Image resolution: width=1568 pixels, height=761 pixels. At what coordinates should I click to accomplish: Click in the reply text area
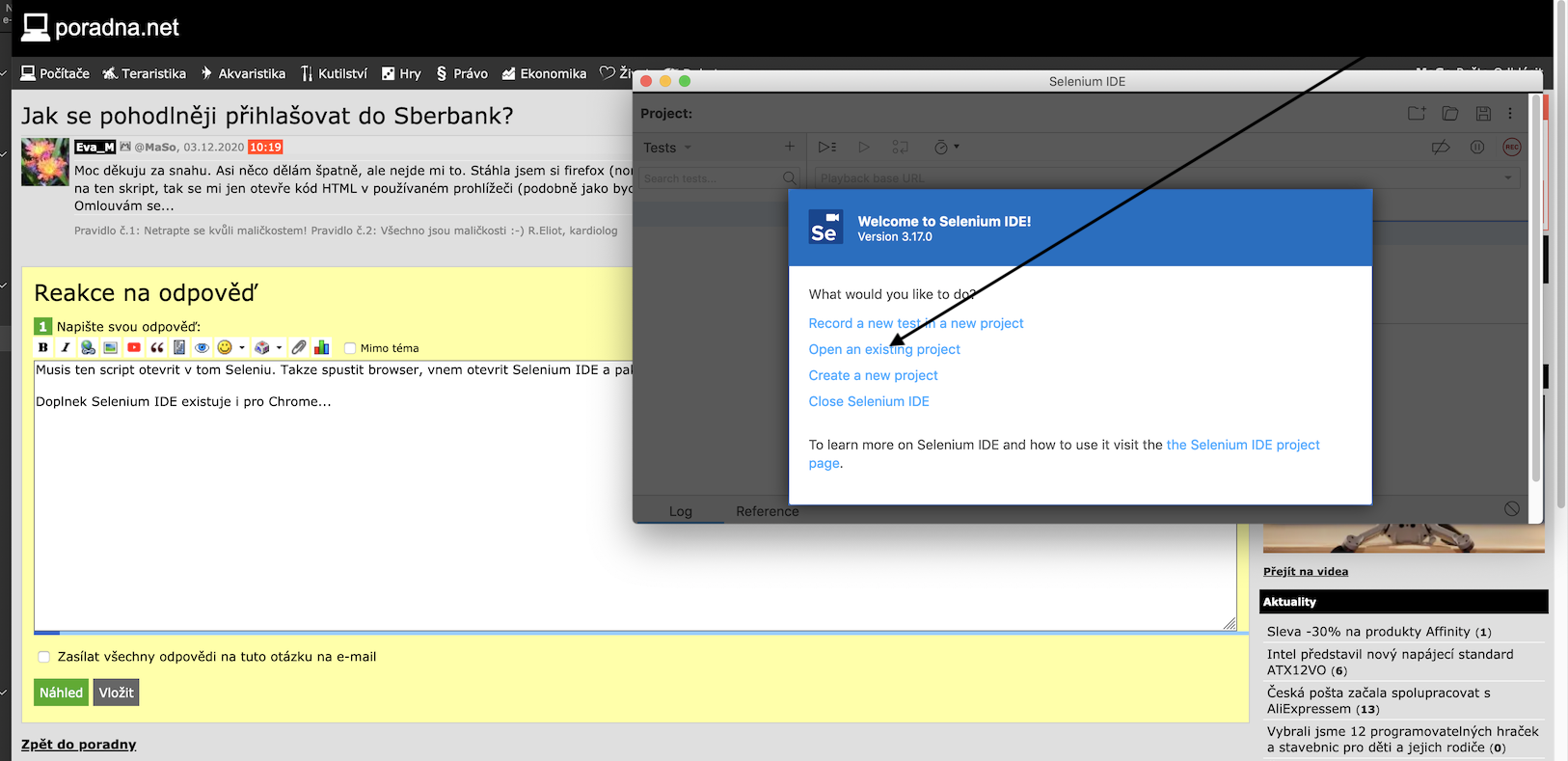click(635, 496)
